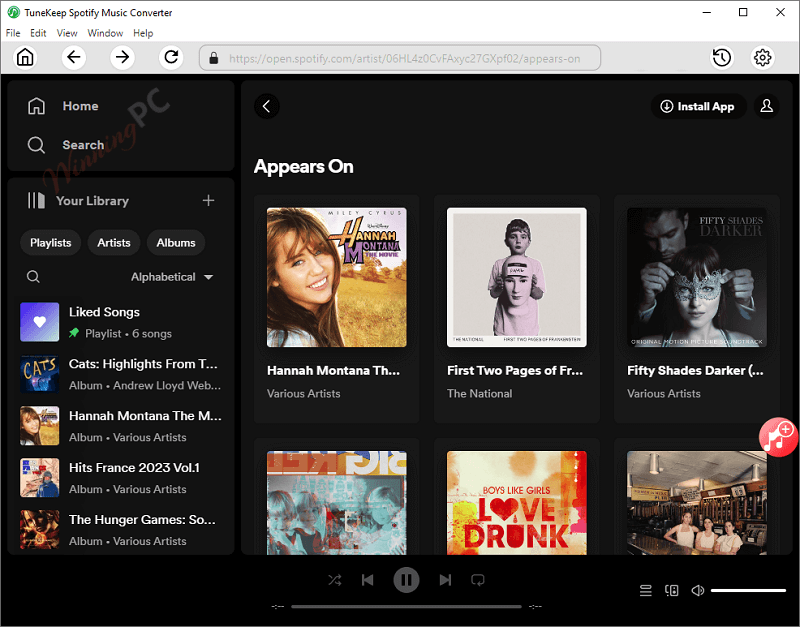Click the plus icon in Your Library
The width and height of the screenshot is (800, 627).
(208, 200)
